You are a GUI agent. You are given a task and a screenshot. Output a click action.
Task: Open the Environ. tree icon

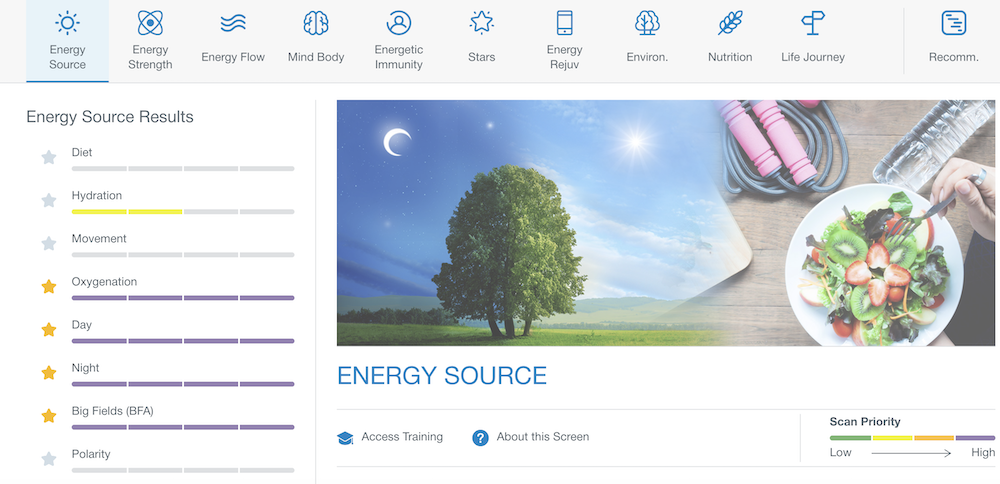pos(647,23)
